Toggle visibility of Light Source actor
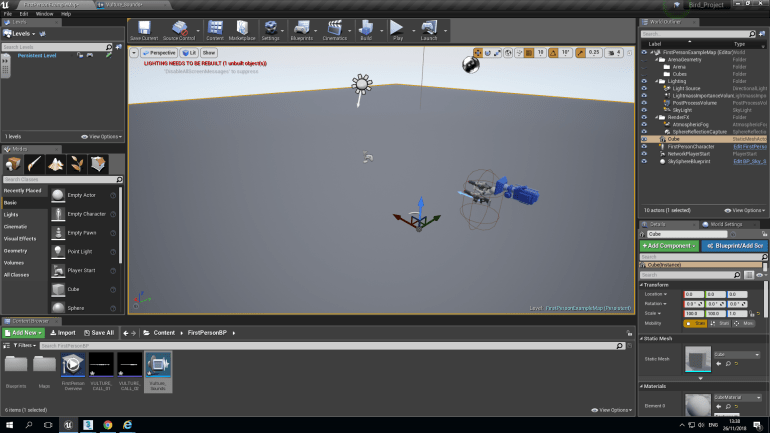This screenshot has width=770, height=433. (x=644, y=88)
